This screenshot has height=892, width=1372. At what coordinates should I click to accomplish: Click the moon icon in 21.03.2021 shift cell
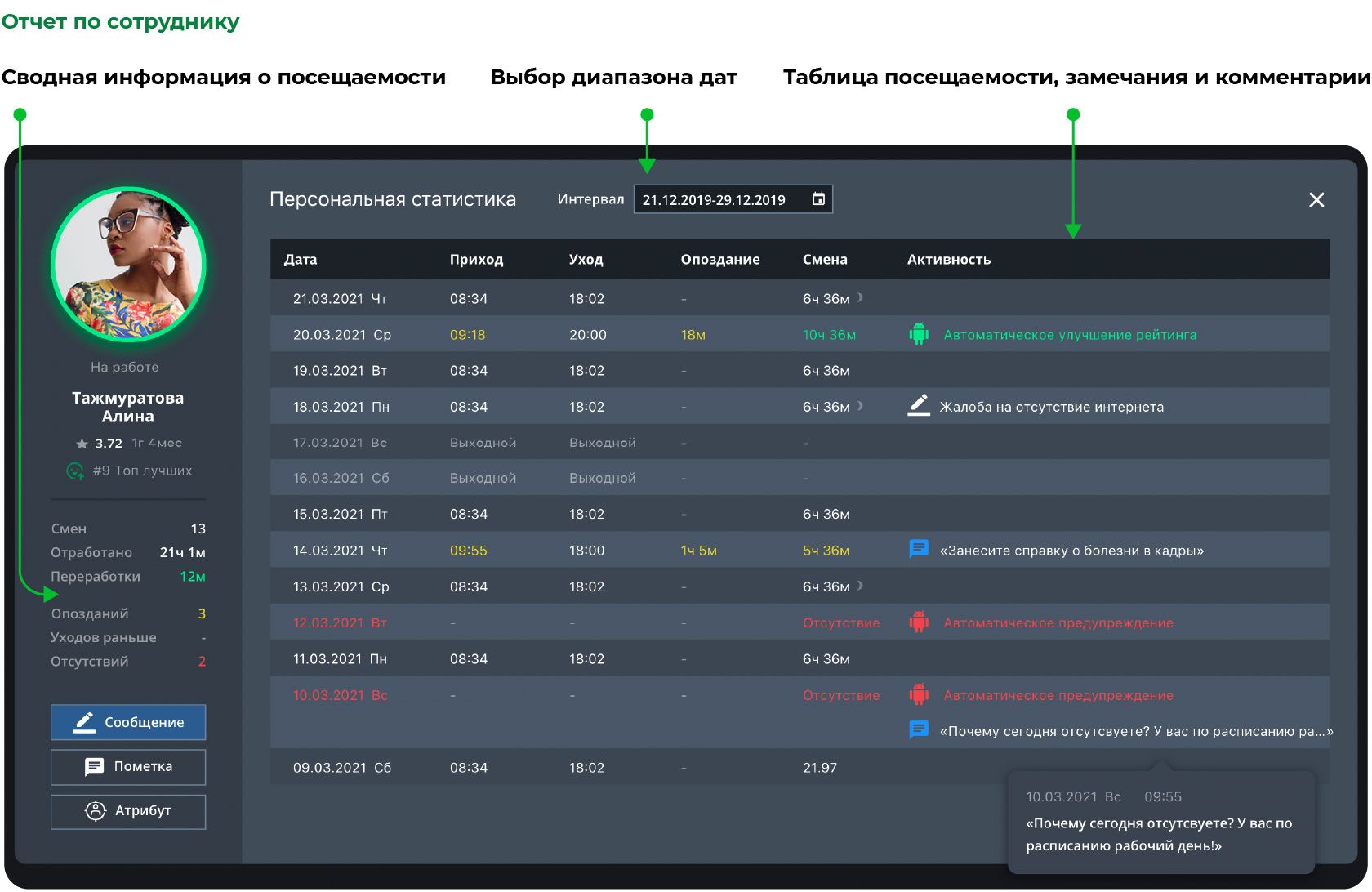[x=860, y=297]
